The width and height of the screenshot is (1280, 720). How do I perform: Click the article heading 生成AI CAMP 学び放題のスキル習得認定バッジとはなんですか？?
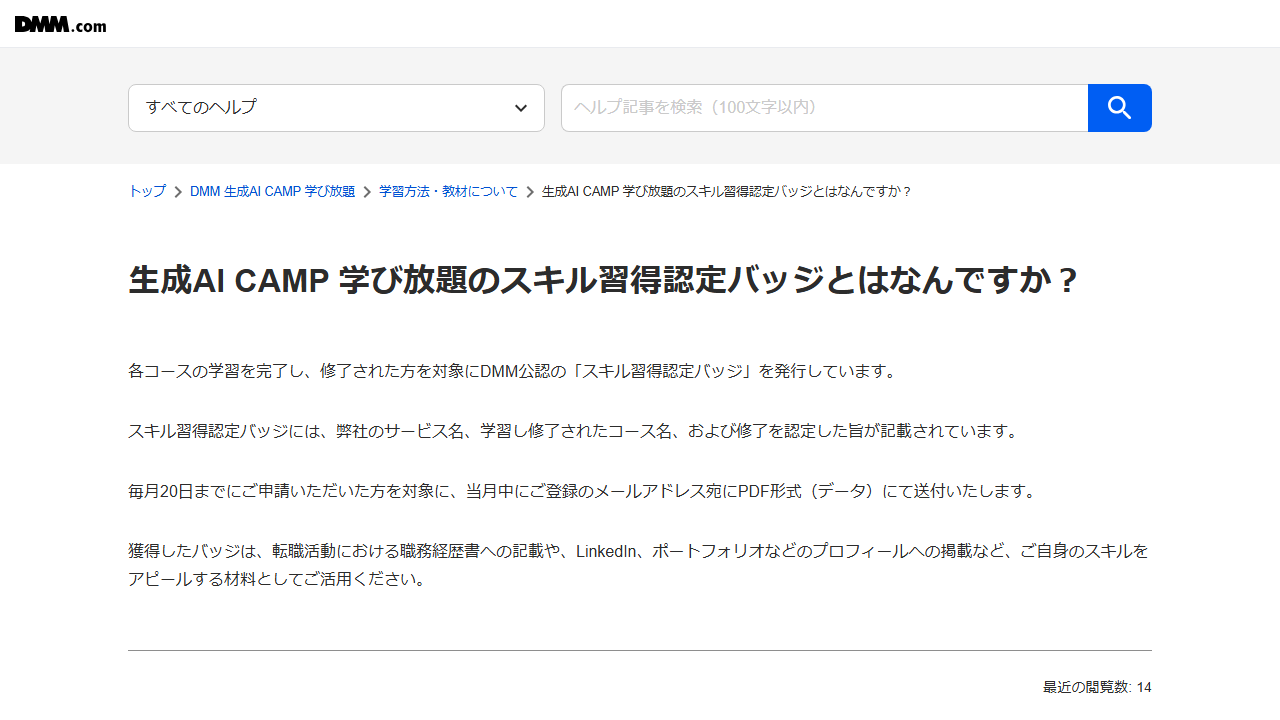(x=604, y=281)
